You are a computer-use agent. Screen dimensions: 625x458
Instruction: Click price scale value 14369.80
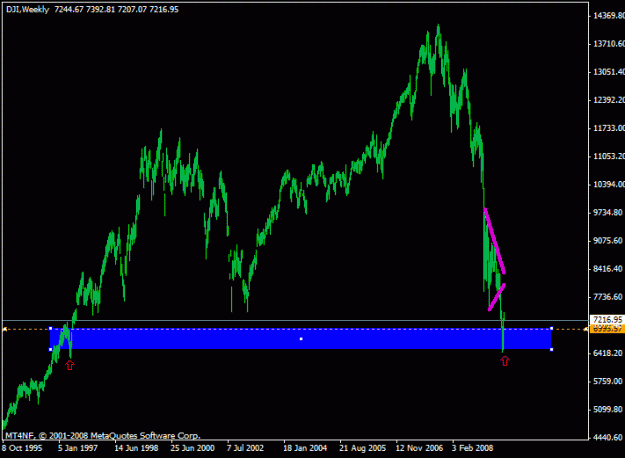coord(609,16)
